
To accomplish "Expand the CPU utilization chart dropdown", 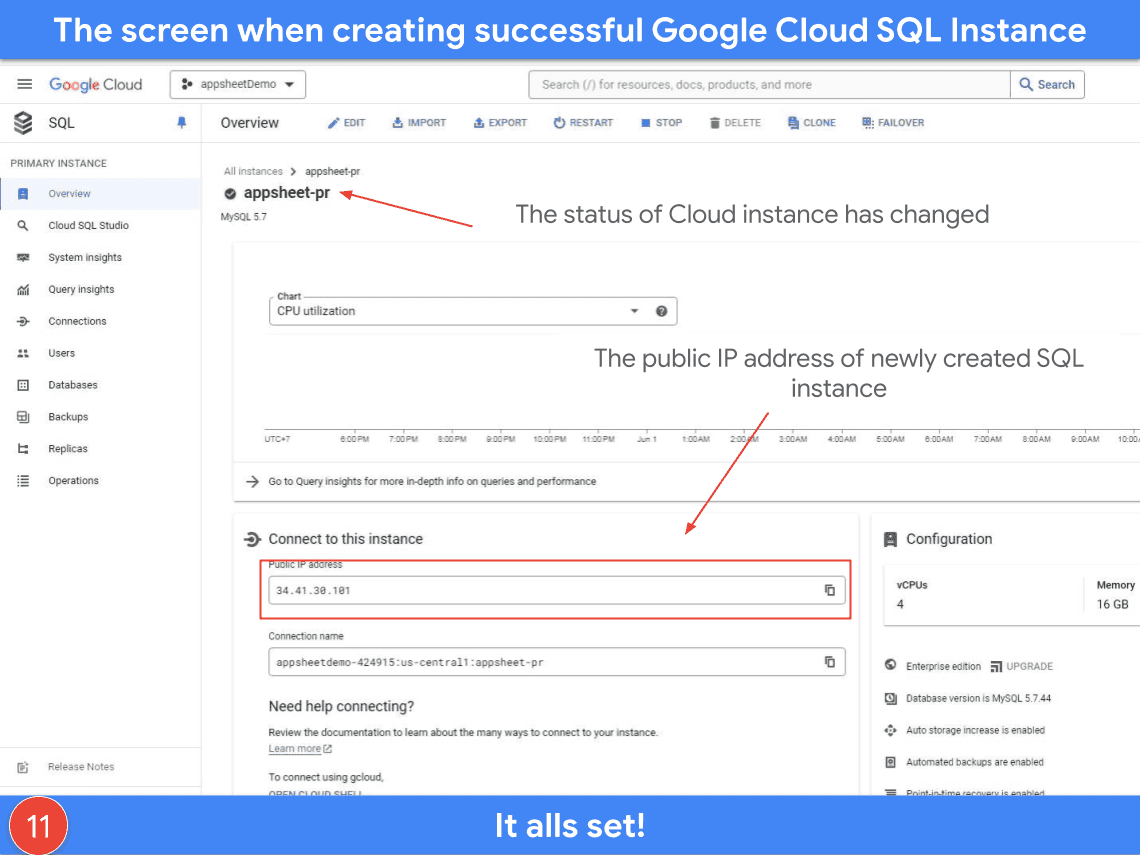I will click(x=633, y=311).
